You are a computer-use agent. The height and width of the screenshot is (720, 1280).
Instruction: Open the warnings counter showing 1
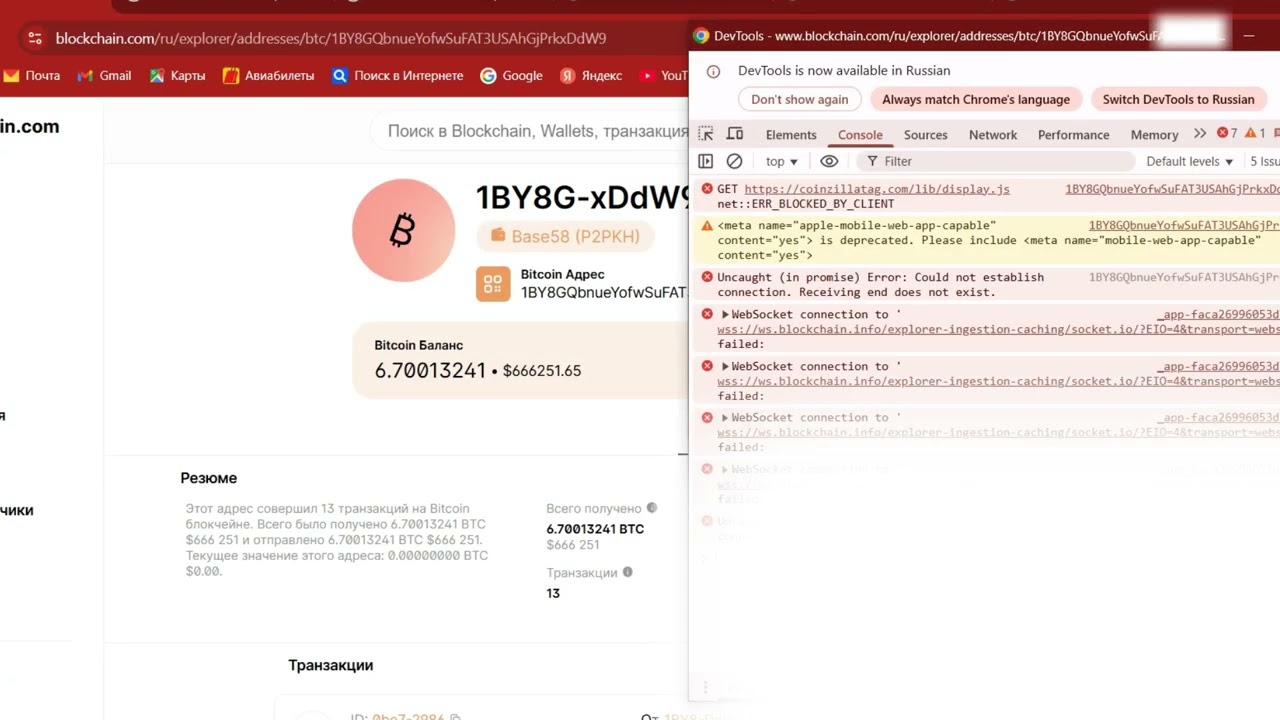1255,134
